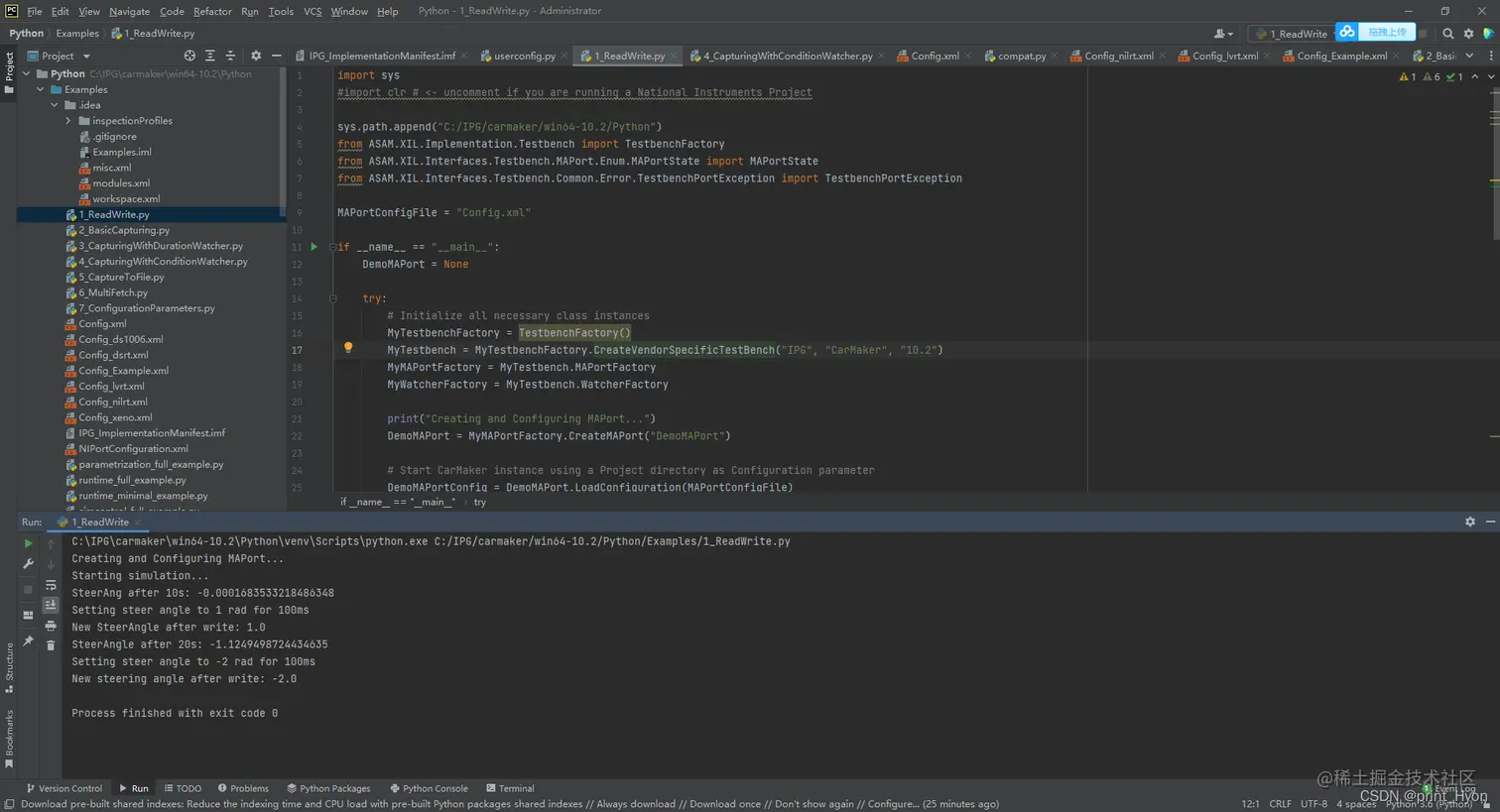Collapse the Examples folder

(x=41, y=89)
